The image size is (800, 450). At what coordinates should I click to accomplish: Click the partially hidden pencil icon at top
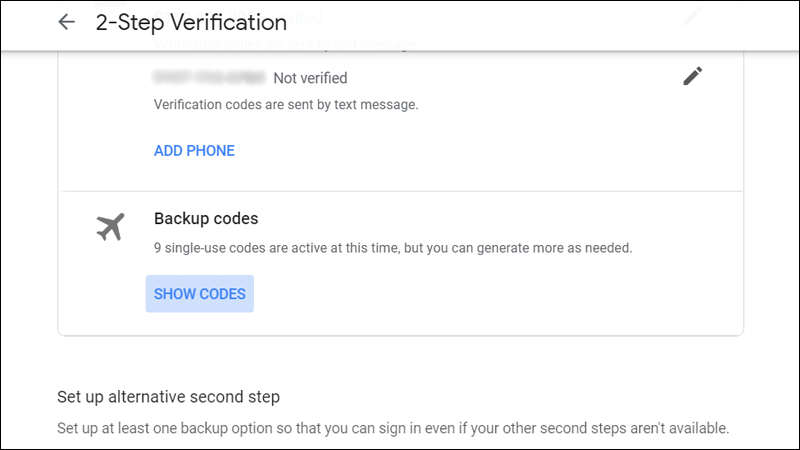tap(692, 17)
